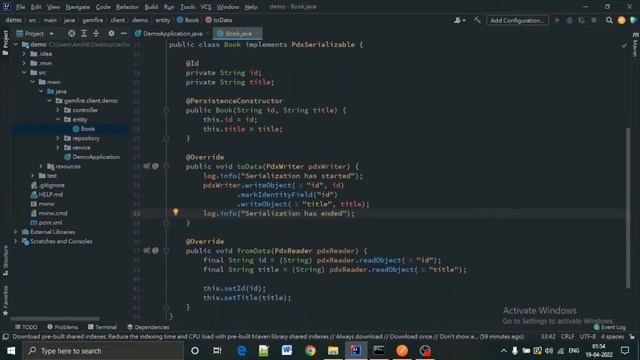Toggle the Project tool window strip button

pos(5,43)
